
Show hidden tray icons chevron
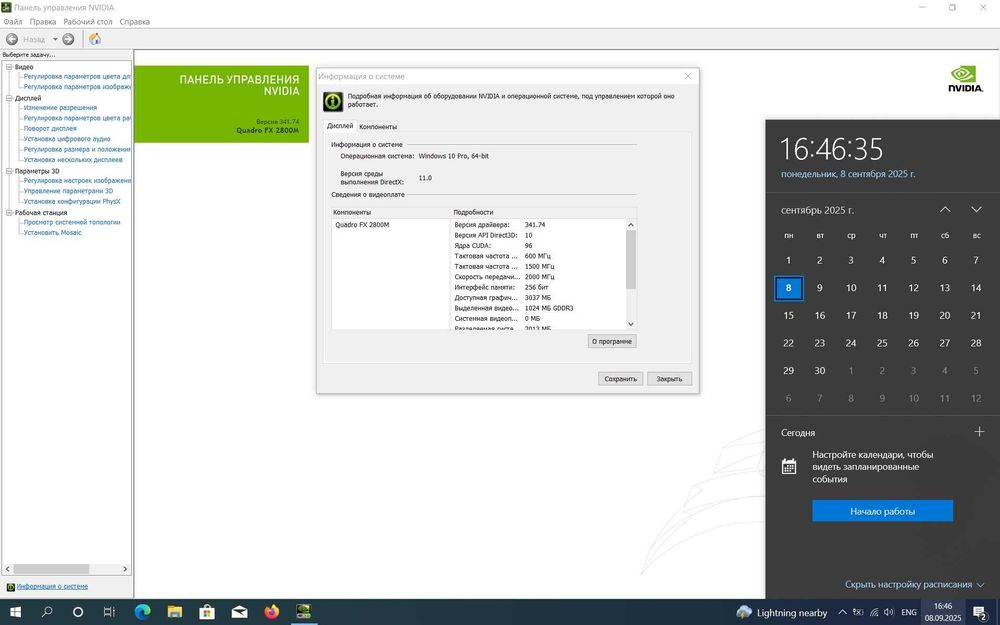click(842, 612)
